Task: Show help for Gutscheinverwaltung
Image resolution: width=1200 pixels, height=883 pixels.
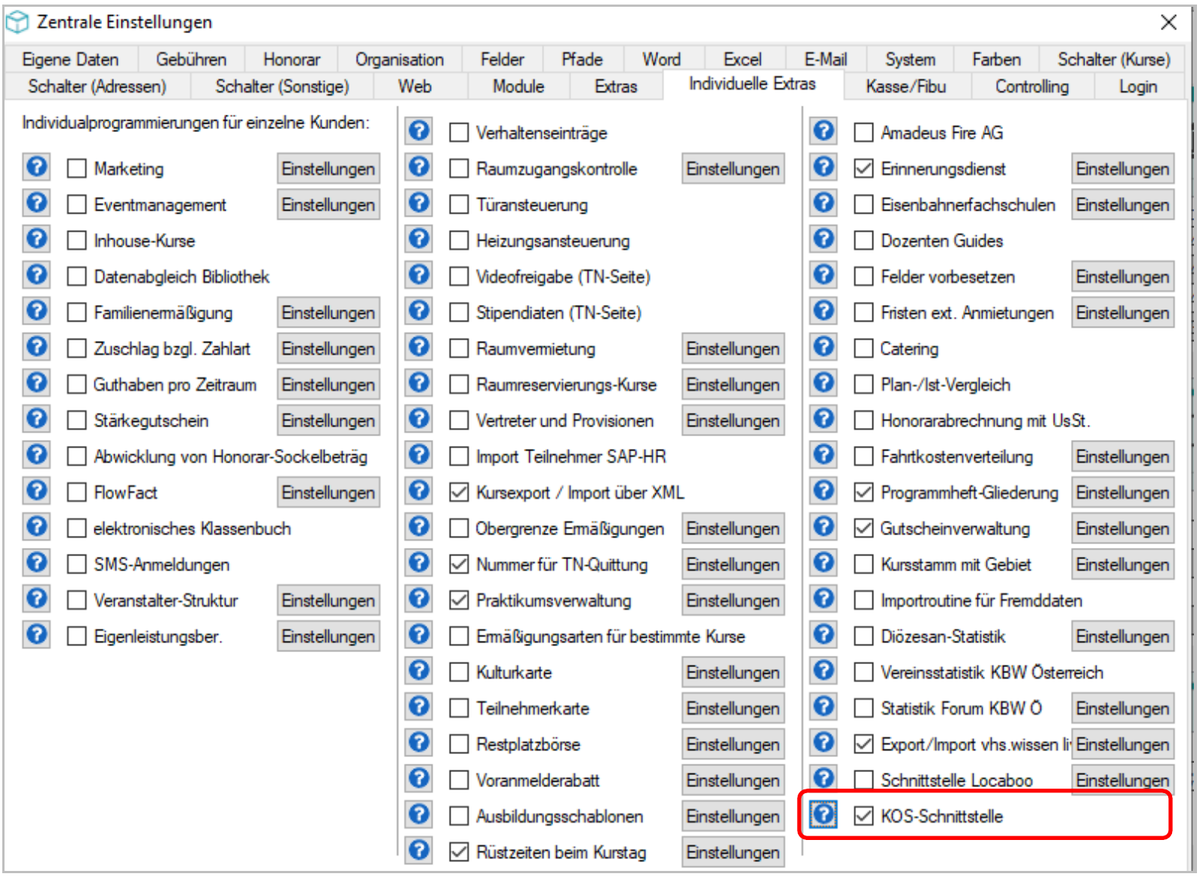Action: click(823, 528)
